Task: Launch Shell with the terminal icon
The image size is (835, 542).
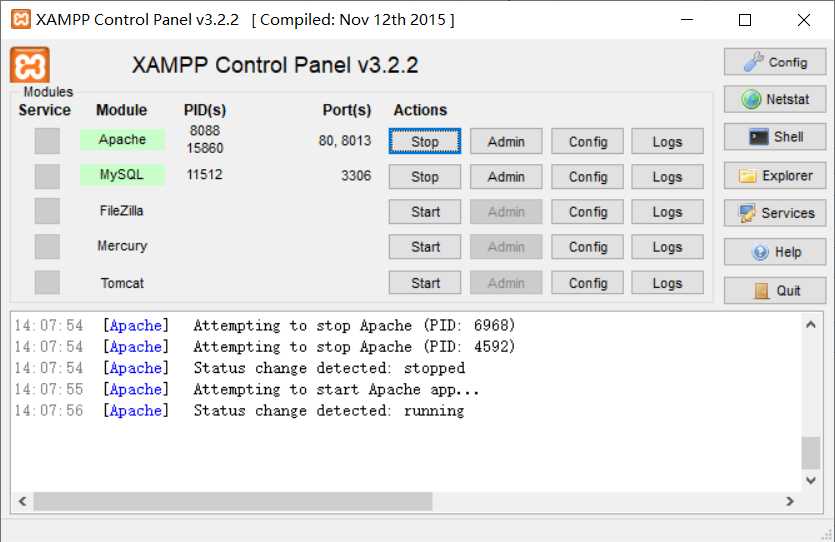Action: pos(775,137)
